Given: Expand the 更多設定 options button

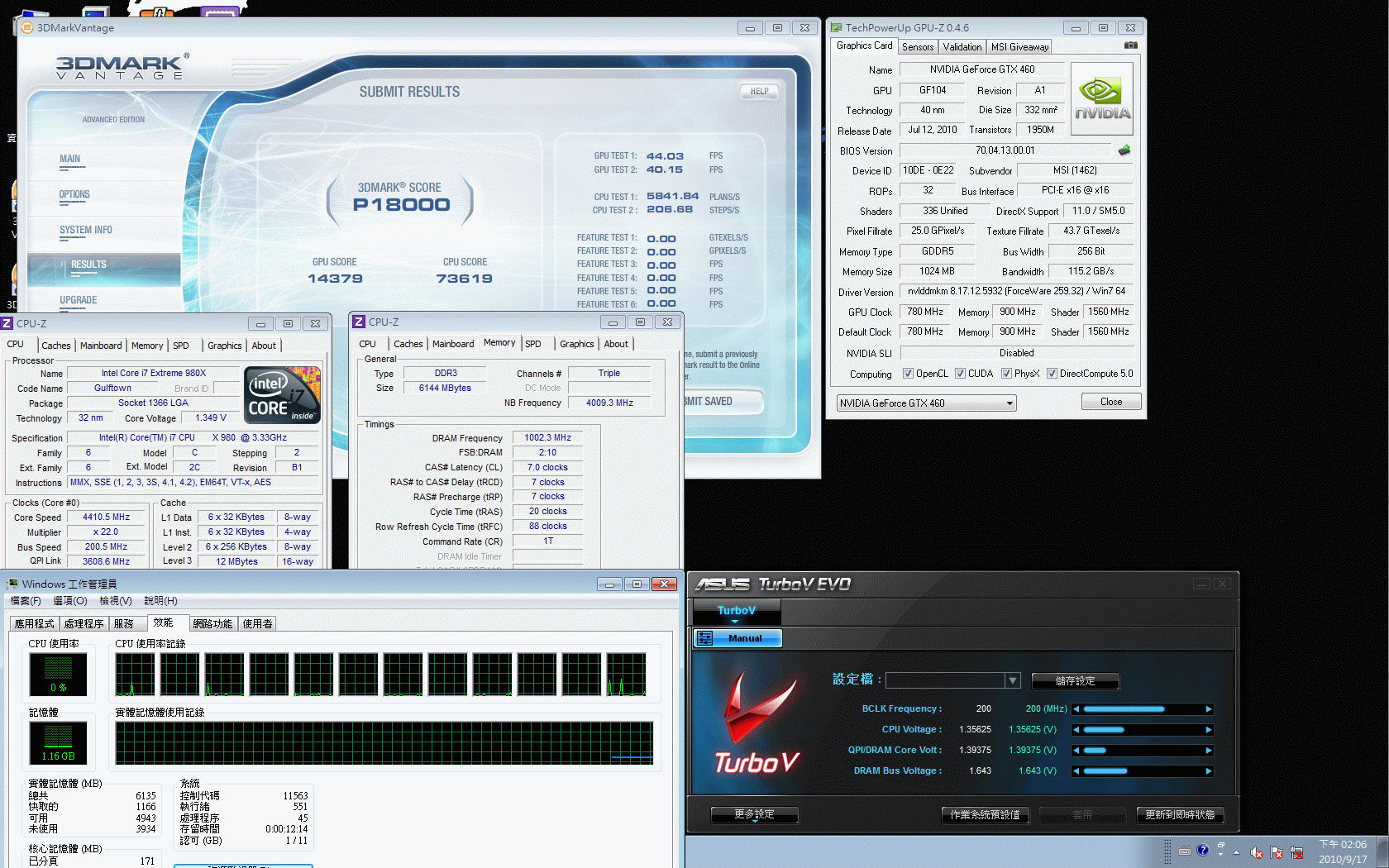Looking at the screenshot, I should point(754,815).
